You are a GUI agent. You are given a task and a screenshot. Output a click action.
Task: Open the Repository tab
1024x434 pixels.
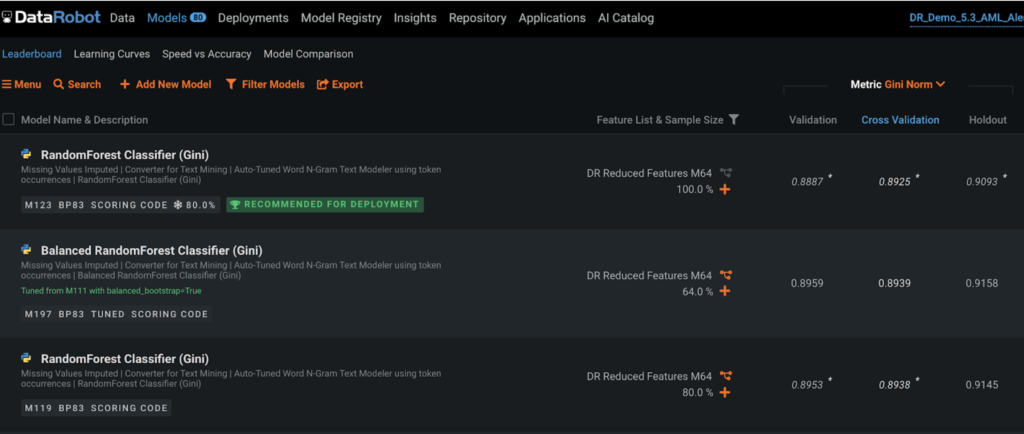[x=477, y=18]
